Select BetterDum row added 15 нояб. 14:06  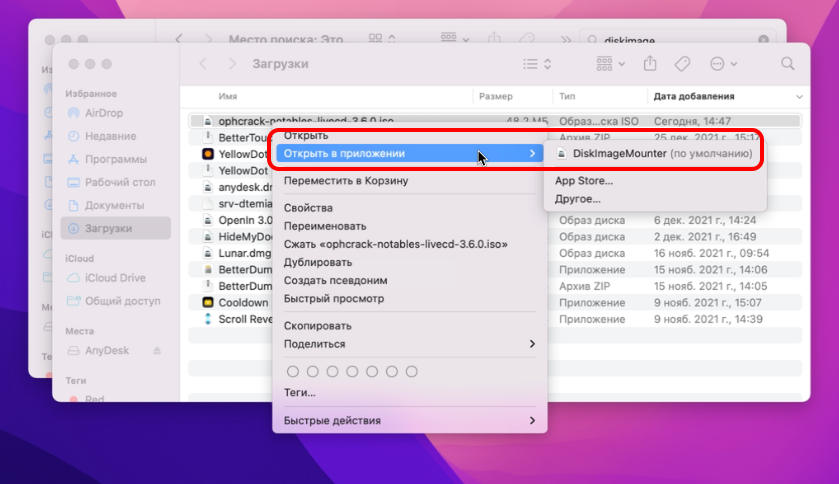(495, 270)
